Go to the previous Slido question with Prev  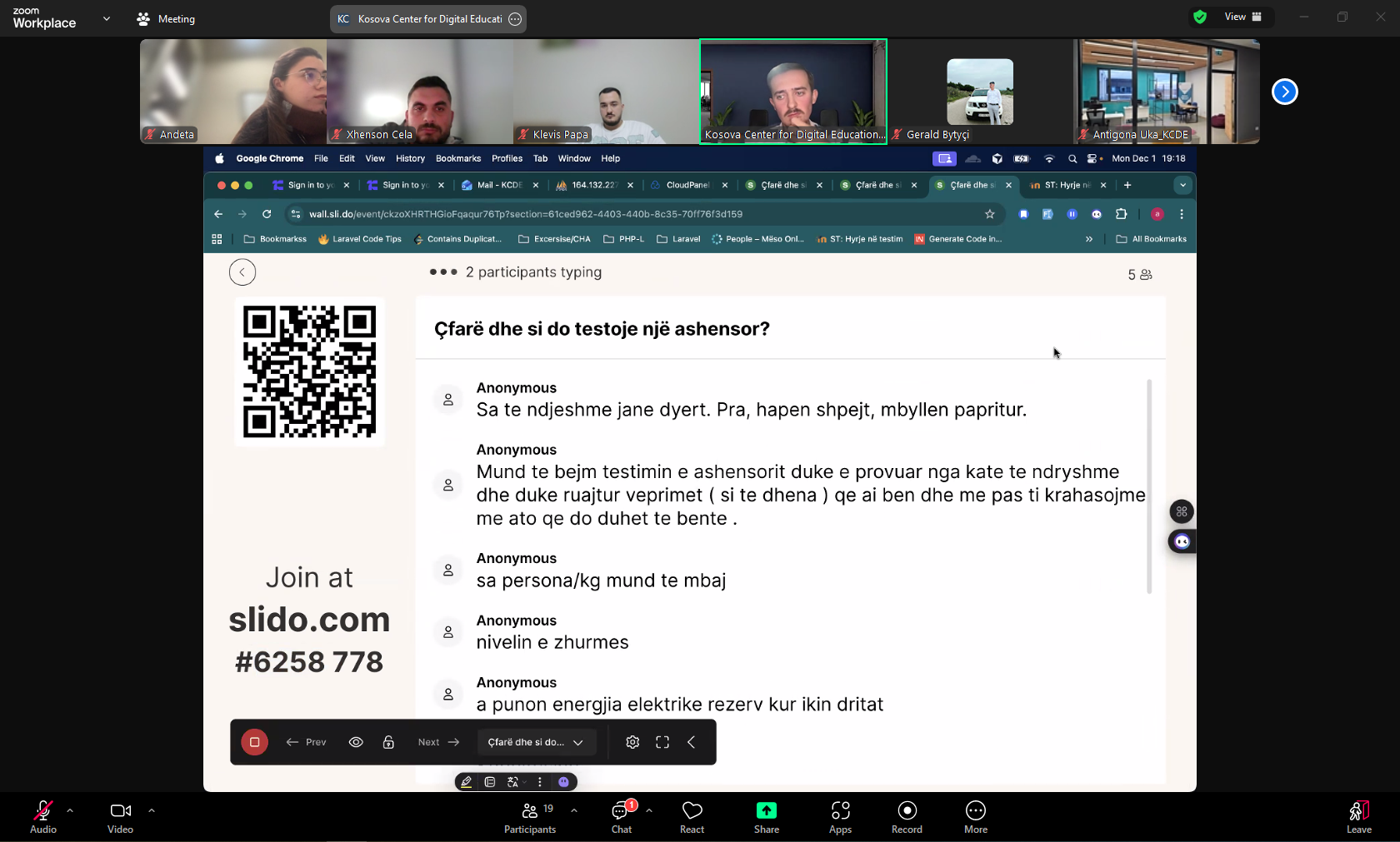click(x=305, y=742)
